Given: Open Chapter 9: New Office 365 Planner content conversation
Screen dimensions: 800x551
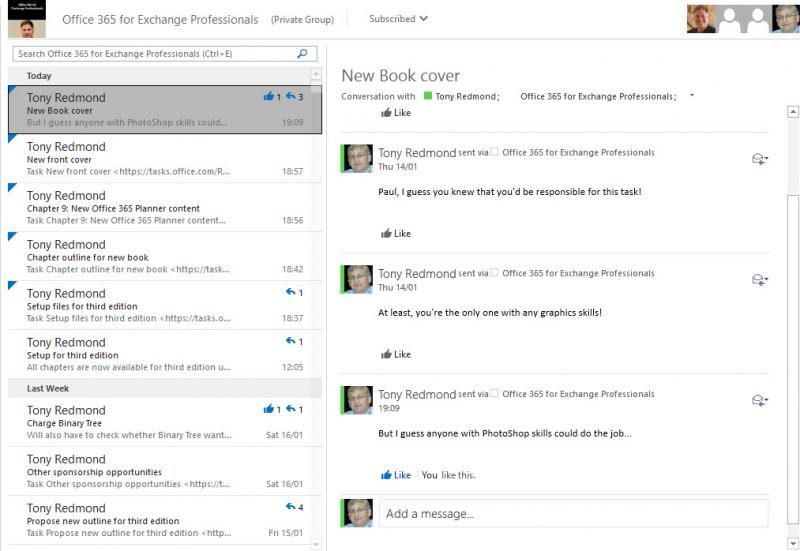Looking at the screenshot, I should pyautogui.click(x=164, y=208).
